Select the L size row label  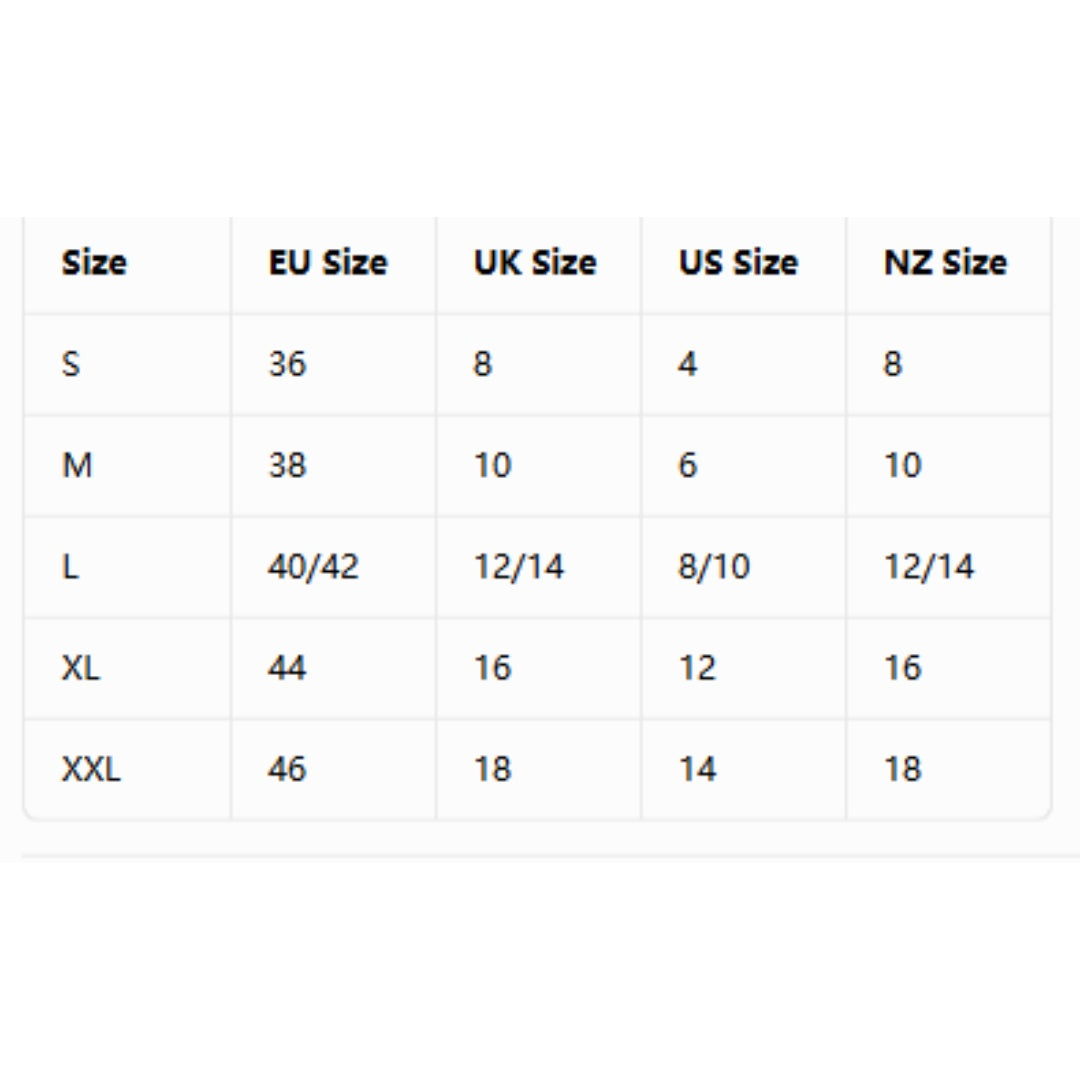coord(70,566)
